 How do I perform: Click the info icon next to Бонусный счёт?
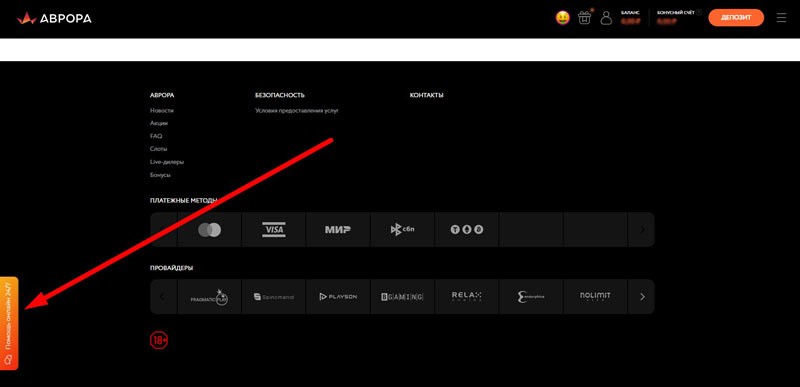pyautogui.click(x=699, y=12)
